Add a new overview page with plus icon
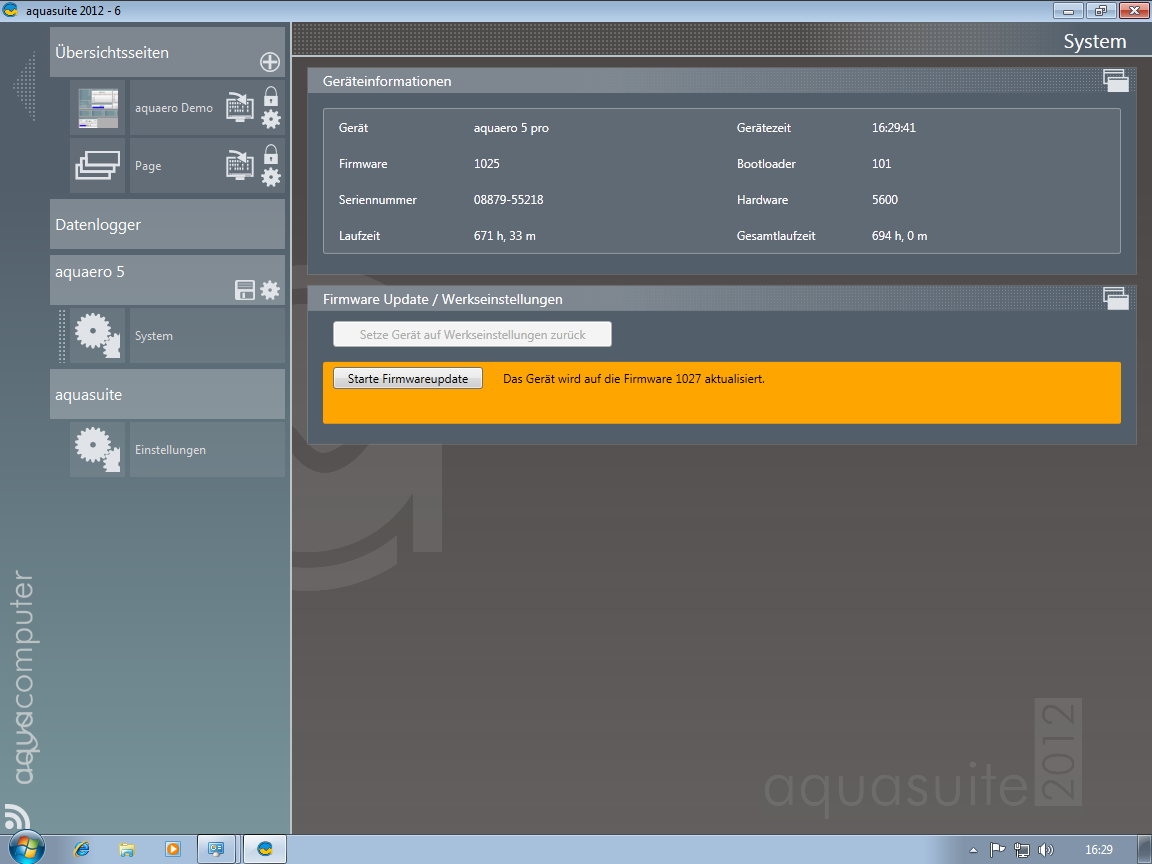This screenshot has height=864, width=1152. pyautogui.click(x=270, y=62)
